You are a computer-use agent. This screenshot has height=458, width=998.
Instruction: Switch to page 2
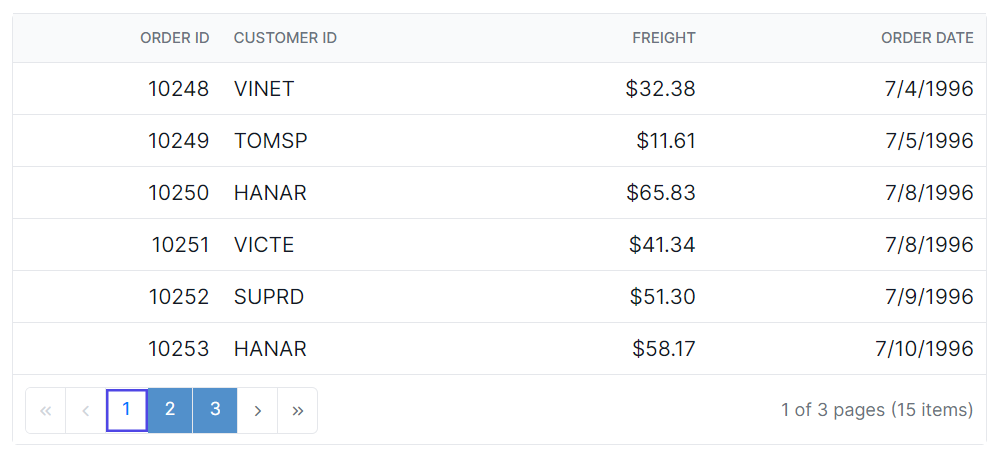pos(170,410)
